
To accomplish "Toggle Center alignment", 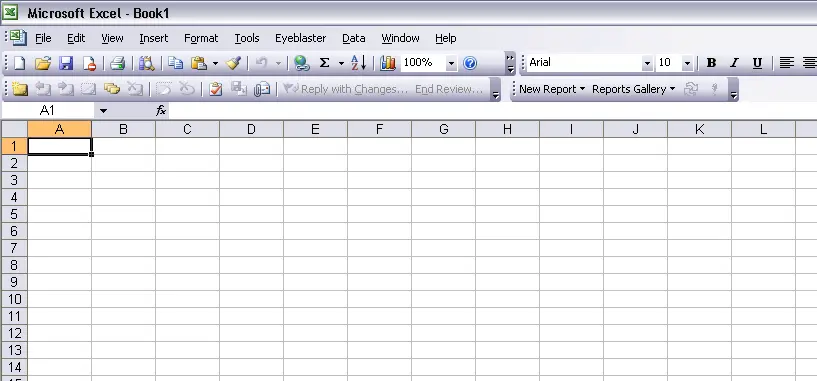I will [x=809, y=63].
